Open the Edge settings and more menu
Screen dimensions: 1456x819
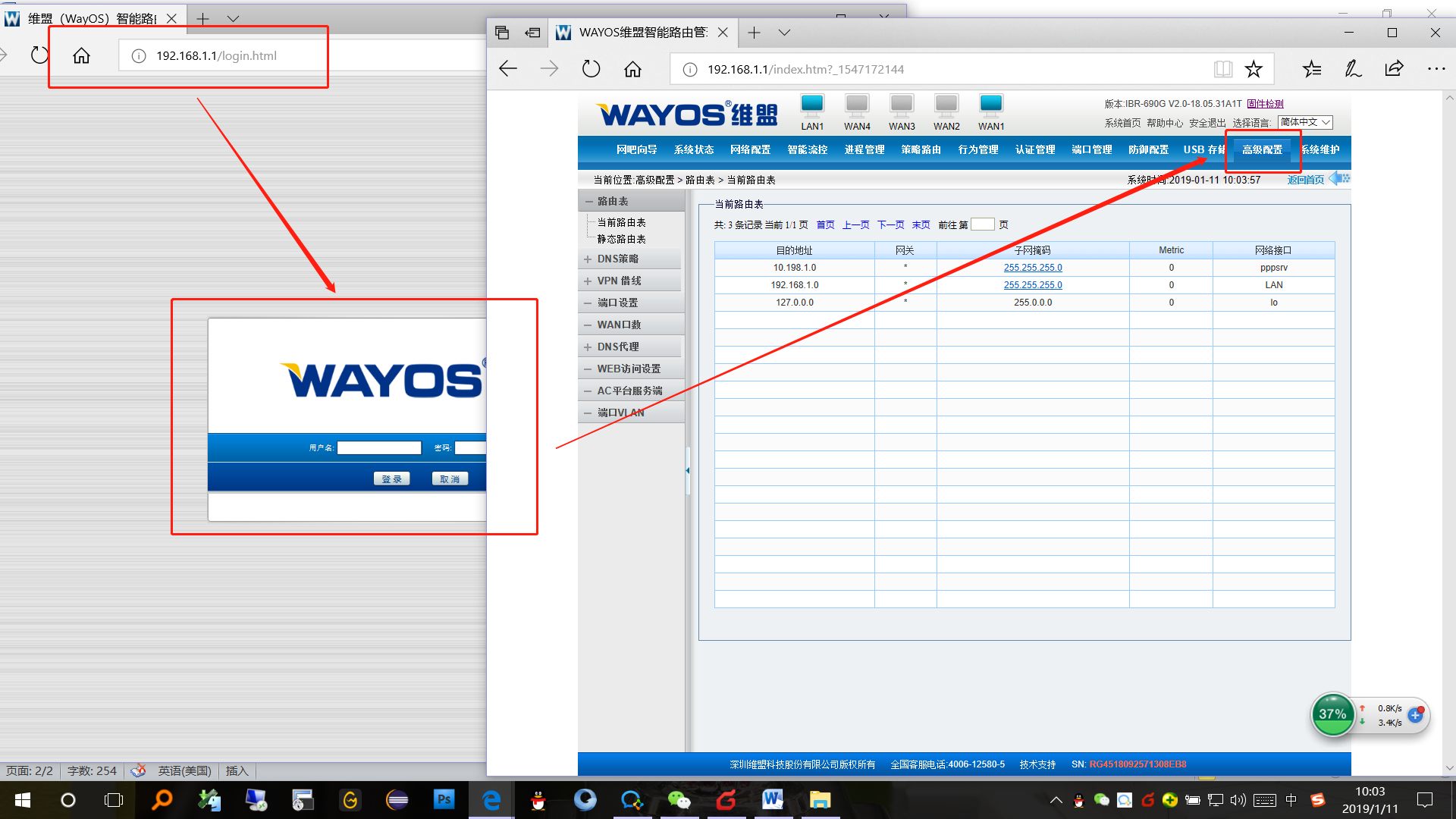(x=1436, y=69)
